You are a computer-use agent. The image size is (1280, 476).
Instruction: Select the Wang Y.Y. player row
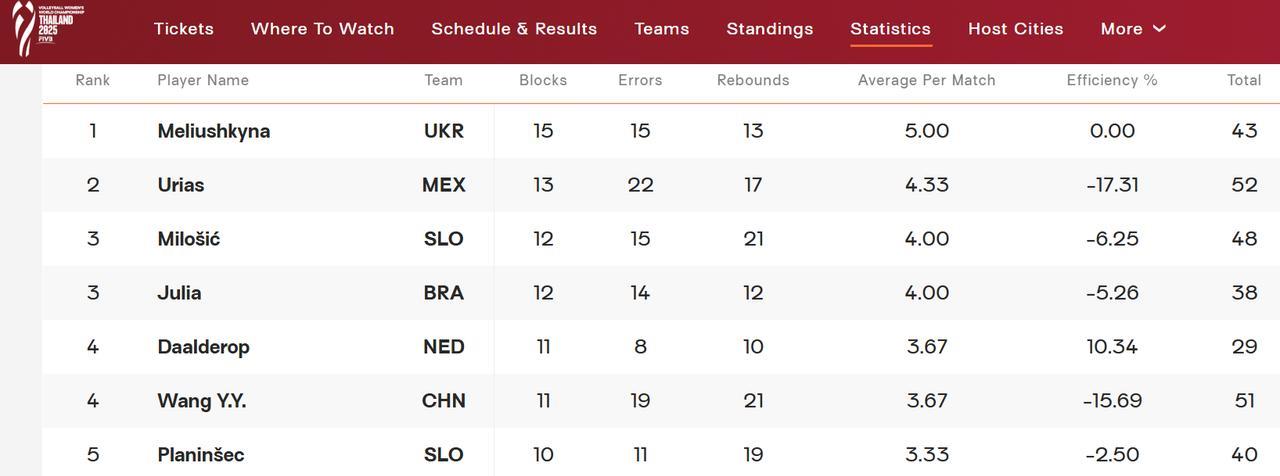(202, 401)
